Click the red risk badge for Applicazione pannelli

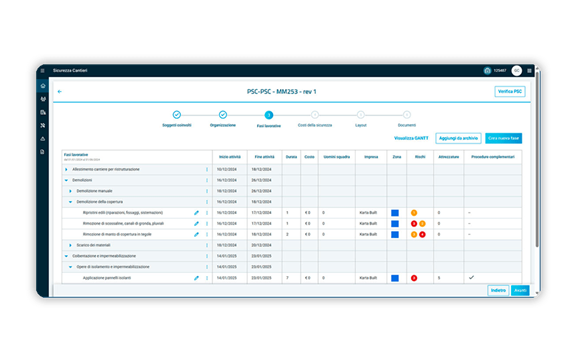(x=414, y=278)
